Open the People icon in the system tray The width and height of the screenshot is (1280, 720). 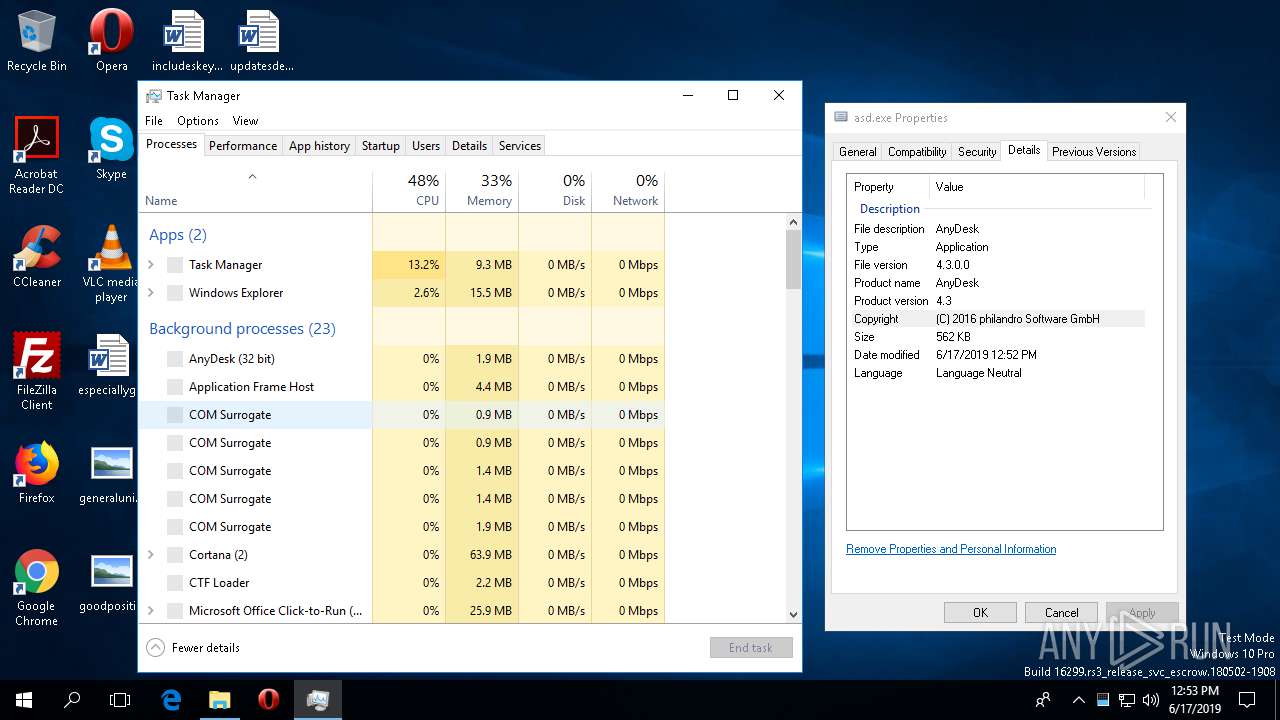pos(1043,700)
